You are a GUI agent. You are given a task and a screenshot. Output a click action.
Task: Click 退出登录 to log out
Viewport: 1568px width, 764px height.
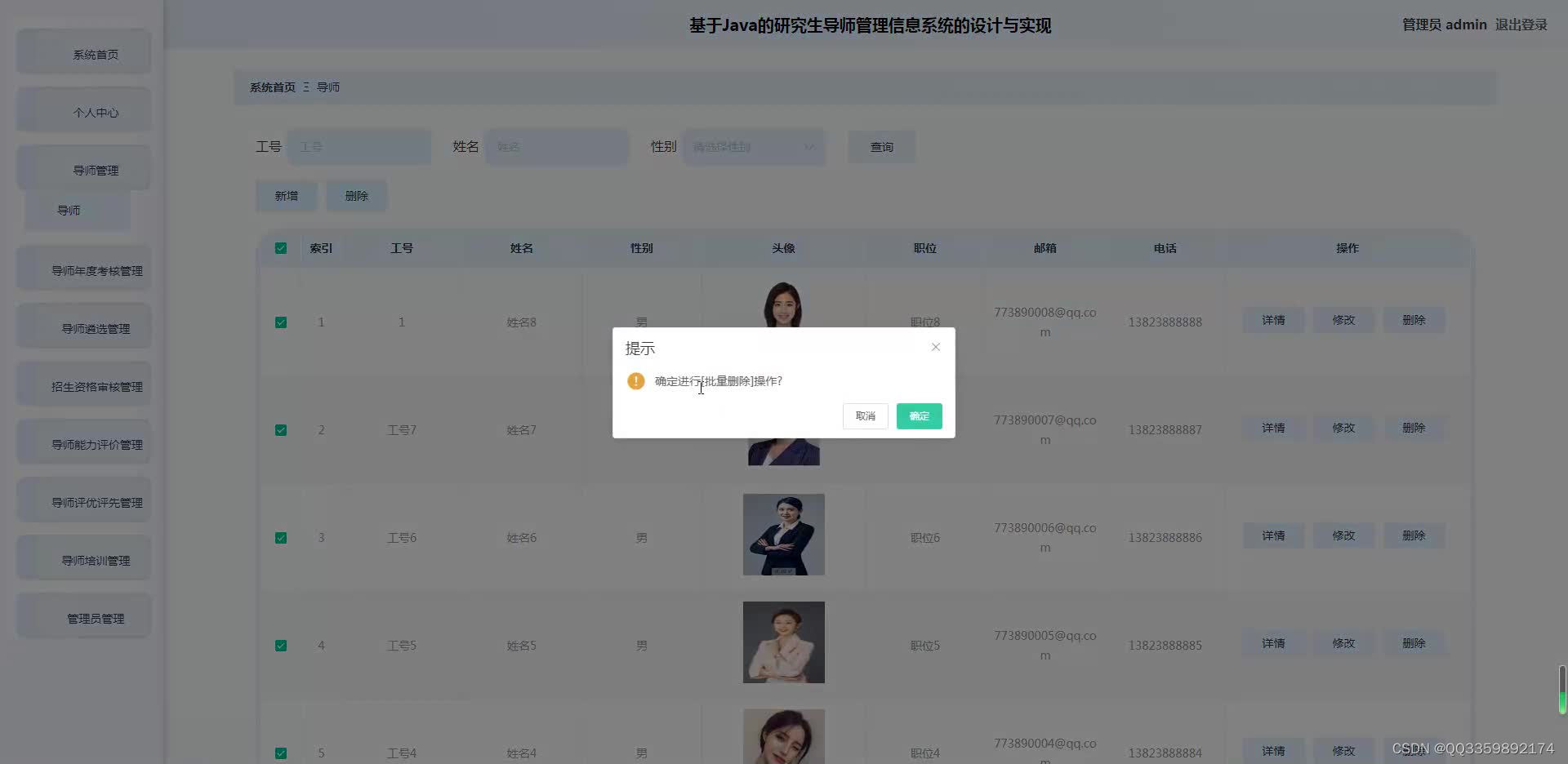[1521, 24]
